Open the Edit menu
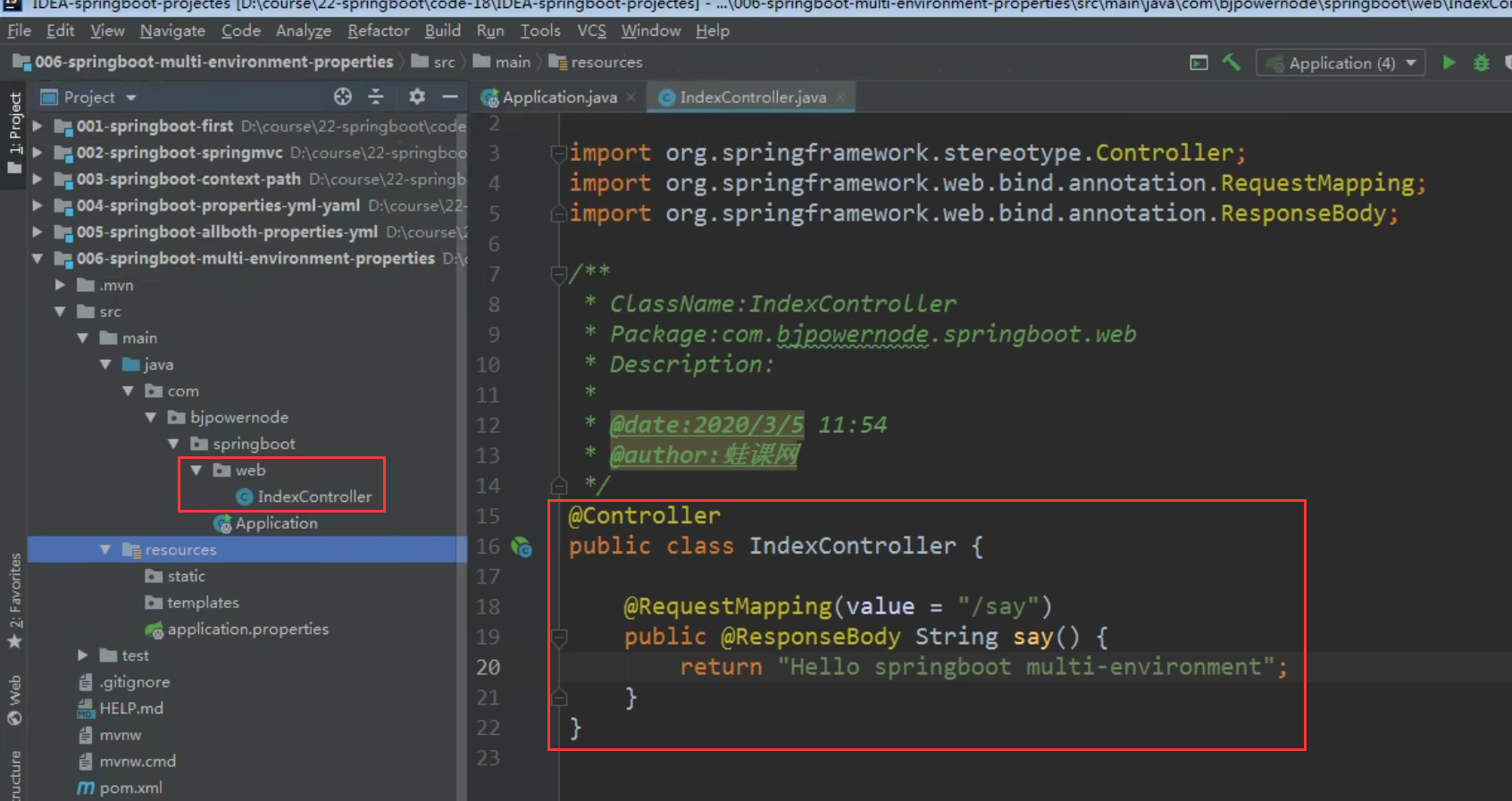This screenshot has width=1512, height=801. [60, 30]
